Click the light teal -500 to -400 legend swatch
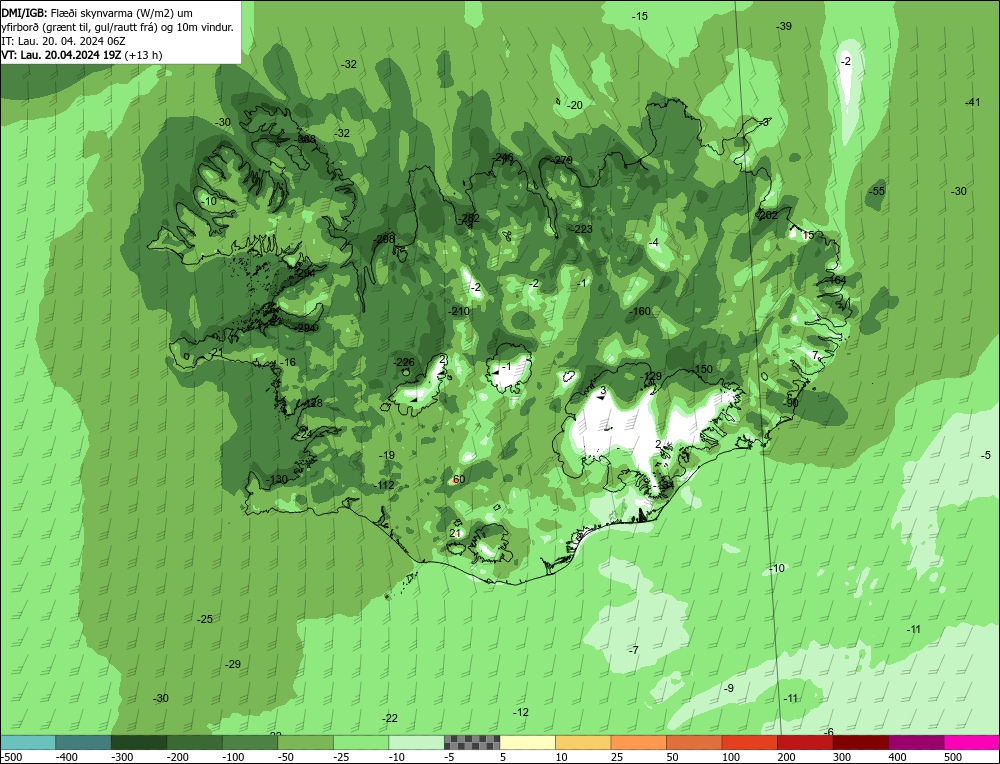 (27, 742)
